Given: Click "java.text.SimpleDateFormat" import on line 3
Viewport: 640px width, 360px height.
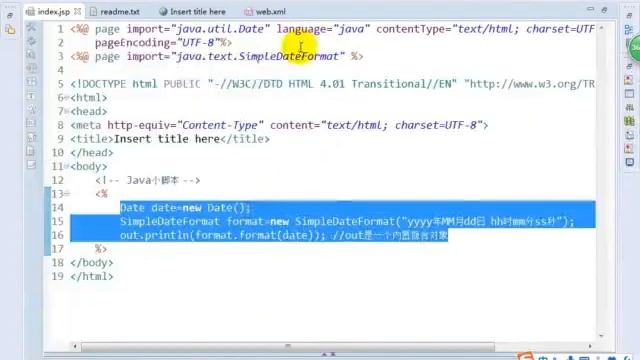Looking at the screenshot, I should click(257, 56).
